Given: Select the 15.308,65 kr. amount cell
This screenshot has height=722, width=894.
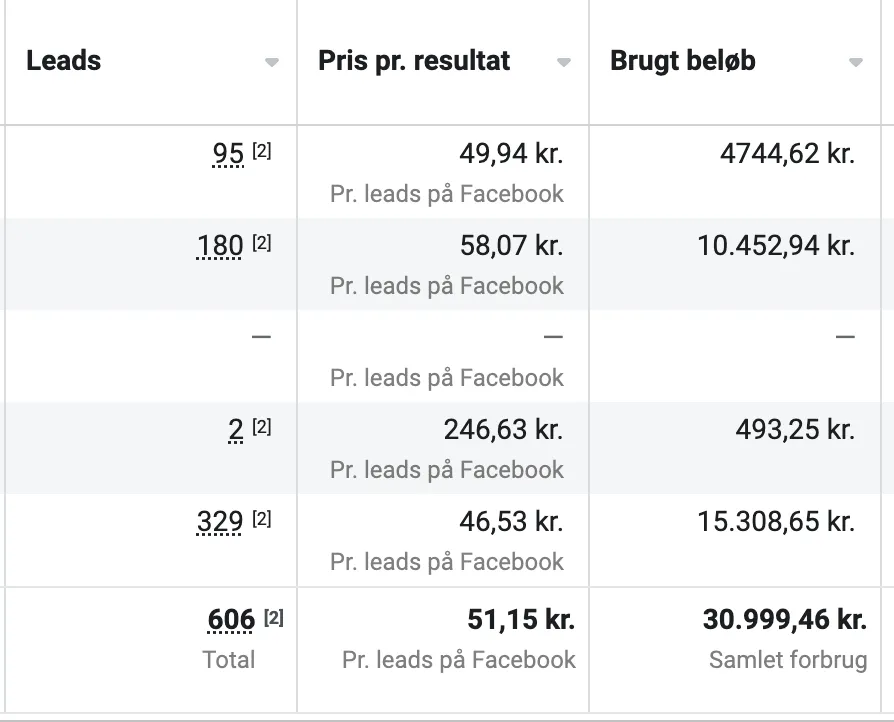Looking at the screenshot, I should [x=776, y=522].
